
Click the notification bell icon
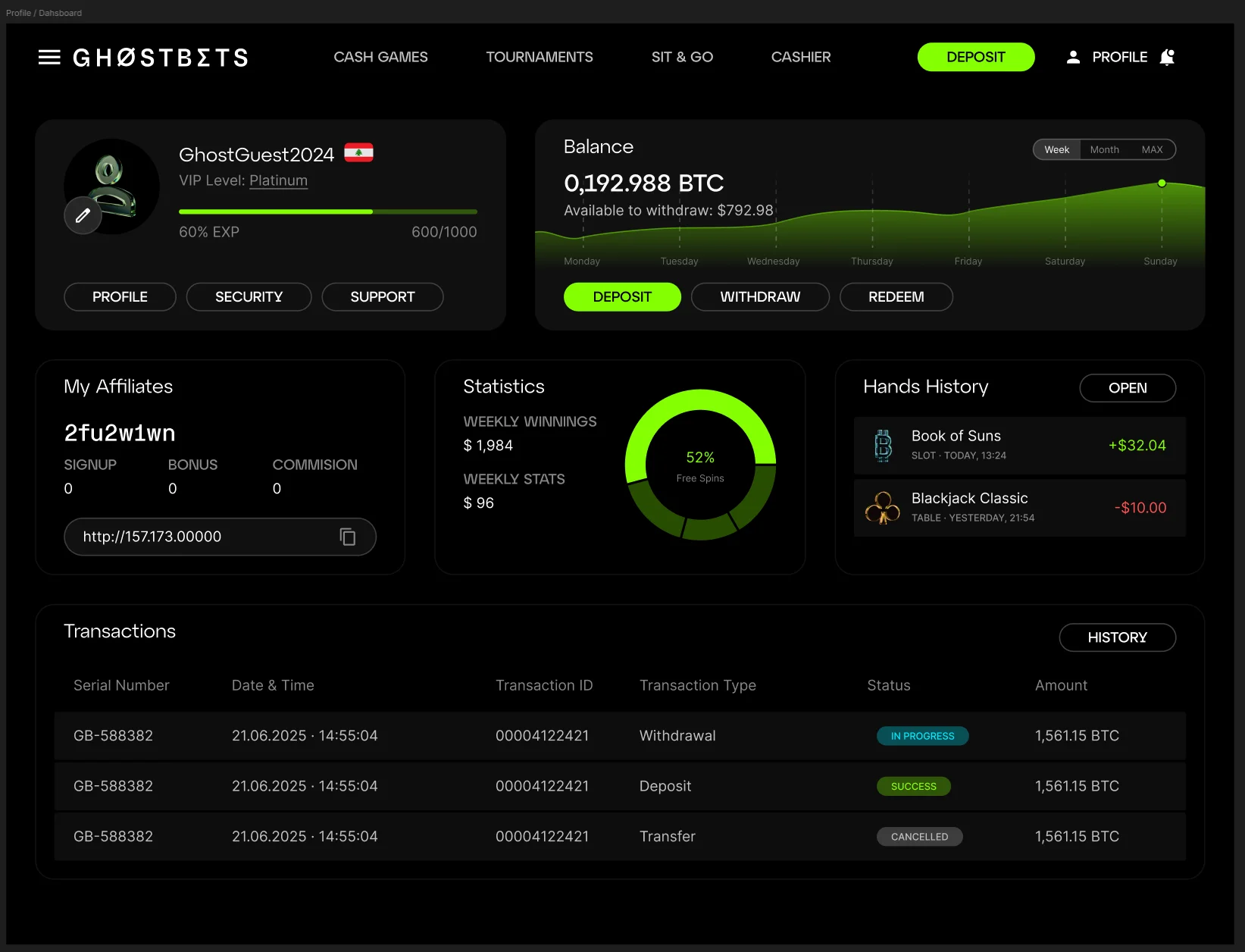click(1167, 58)
